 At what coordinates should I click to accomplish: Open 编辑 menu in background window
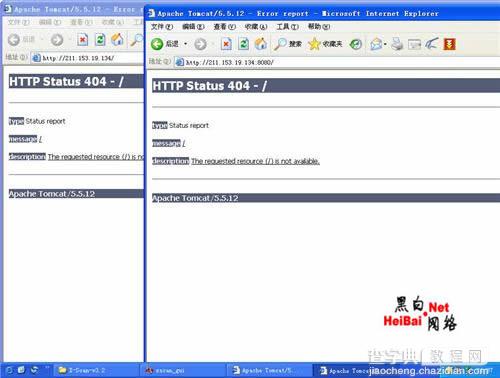[x=50, y=22]
